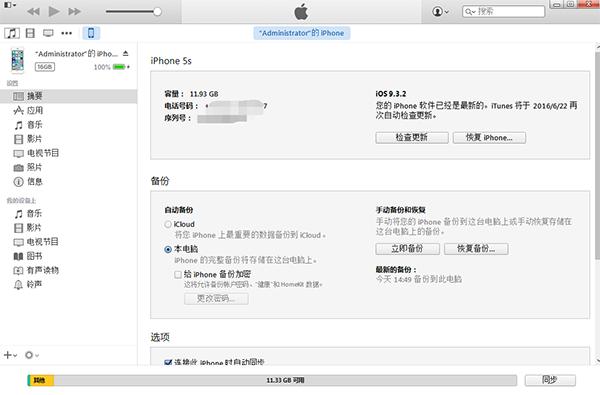Click the 同步 (Sync) button

point(550,380)
